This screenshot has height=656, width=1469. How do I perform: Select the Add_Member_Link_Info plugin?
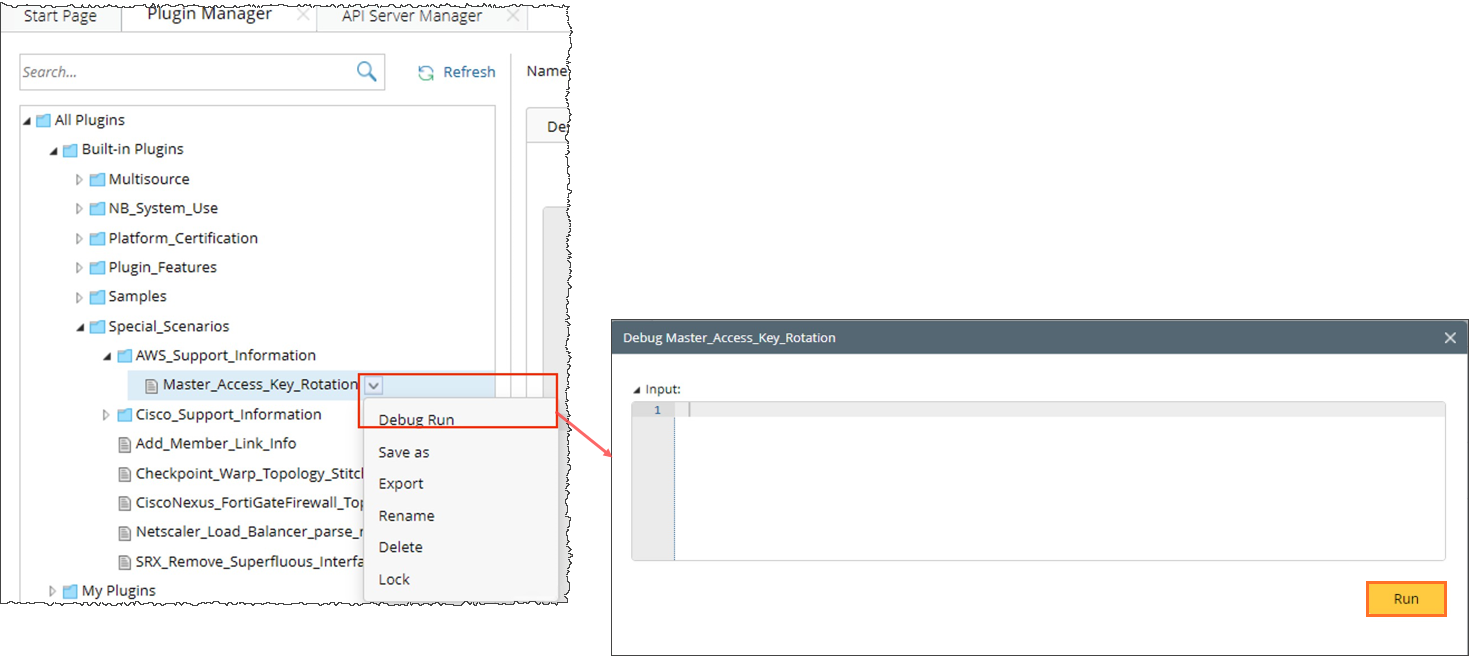[x=216, y=444]
